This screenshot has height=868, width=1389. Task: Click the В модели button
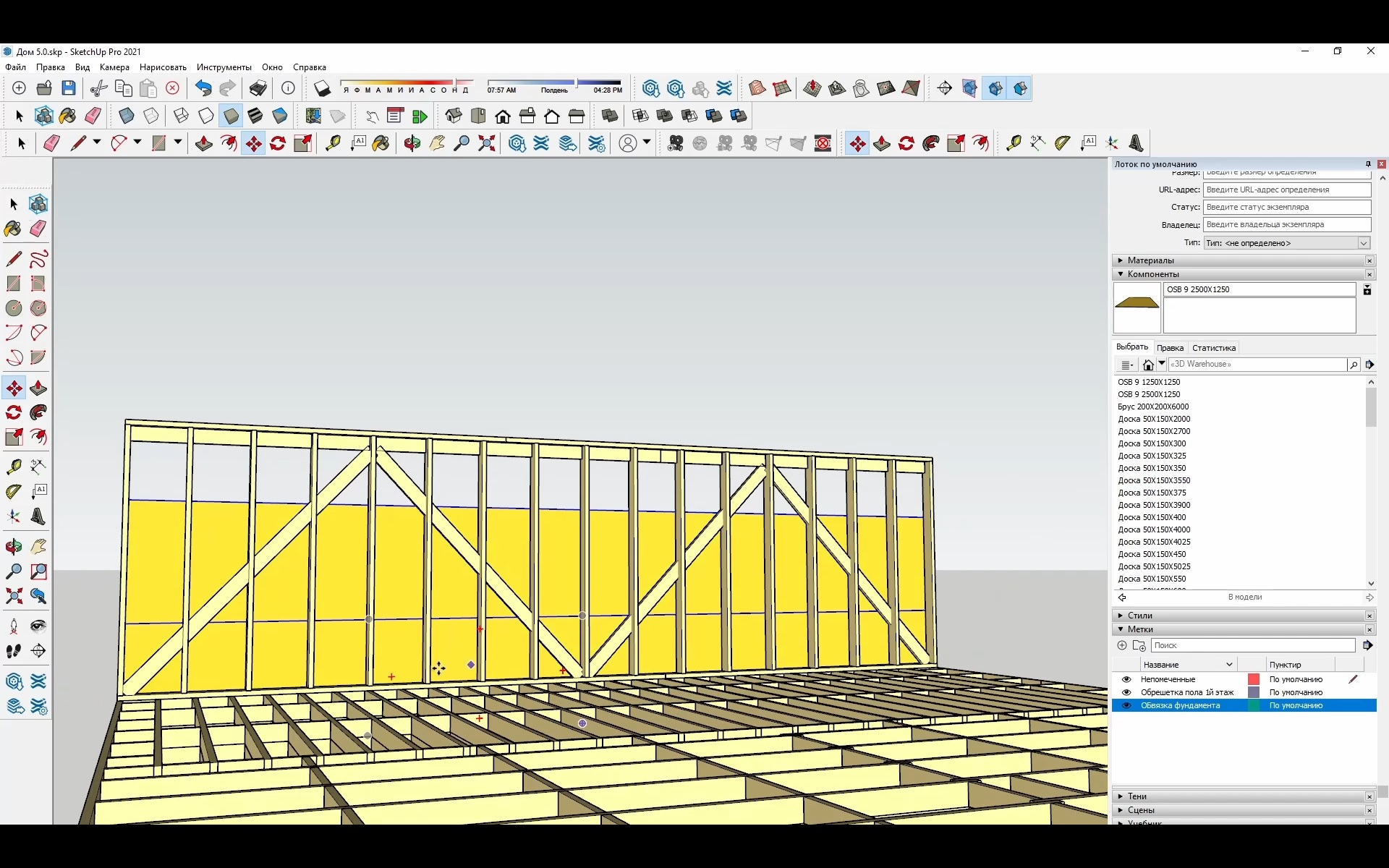coord(1244,597)
